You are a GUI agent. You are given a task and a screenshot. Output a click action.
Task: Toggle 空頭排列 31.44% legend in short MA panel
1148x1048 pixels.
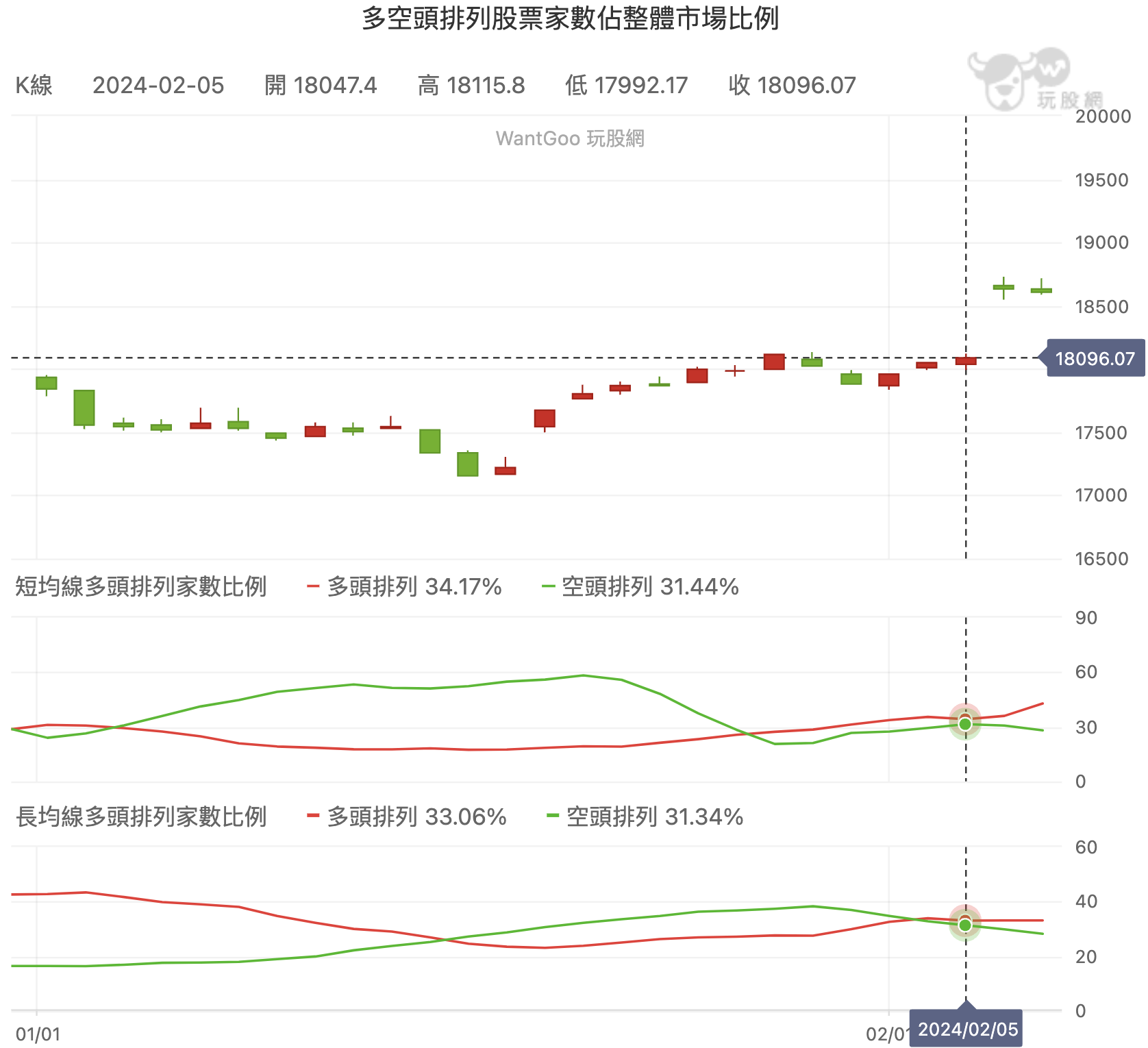(x=640, y=587)
